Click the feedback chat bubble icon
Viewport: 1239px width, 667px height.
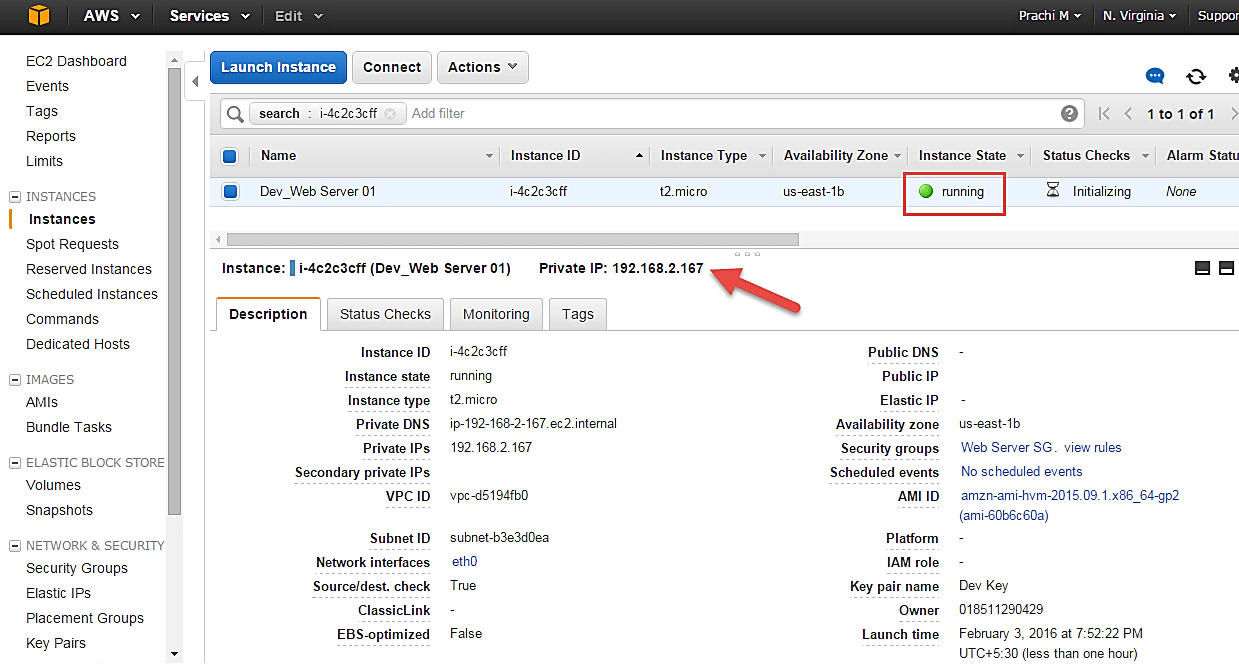point(1155,76)
